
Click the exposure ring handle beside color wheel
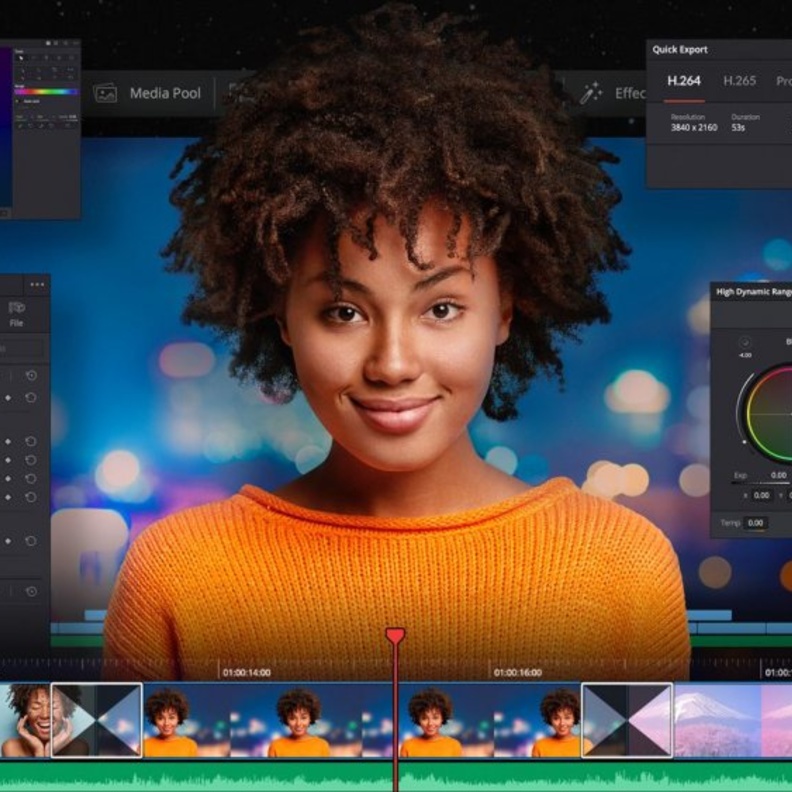(x=744, y=442)
